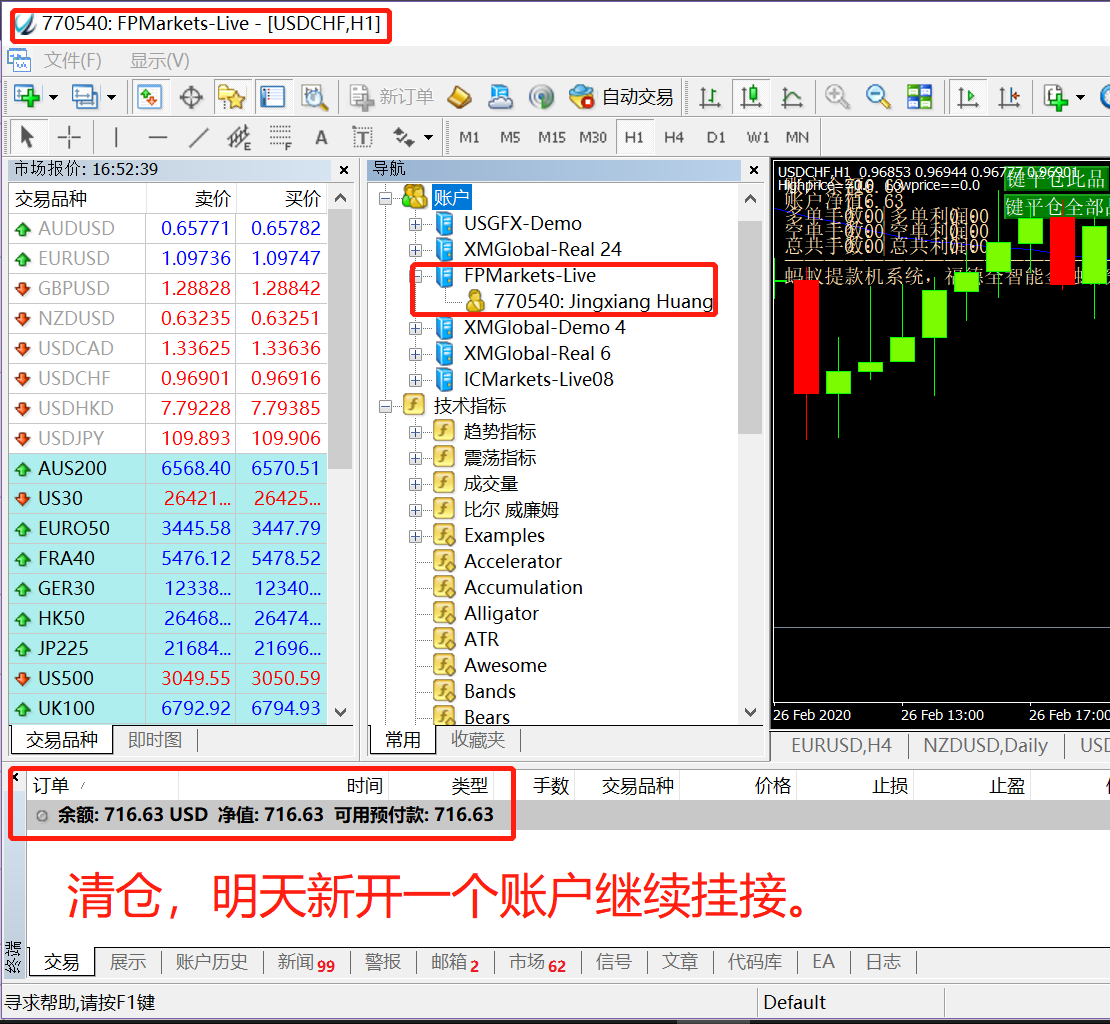Switch to the EURUSD,H4 chart tab
1110x1024 pixels.
(841, 745)
